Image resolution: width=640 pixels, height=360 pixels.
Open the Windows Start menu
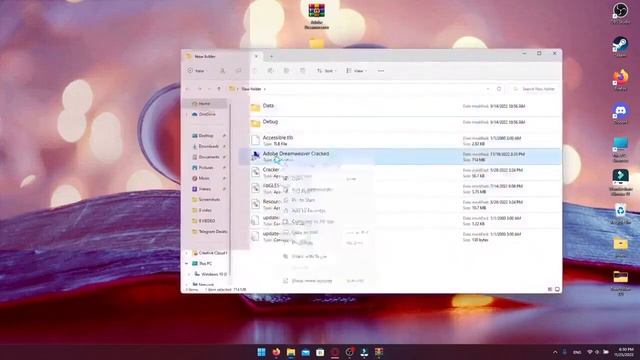click(261, 352)
